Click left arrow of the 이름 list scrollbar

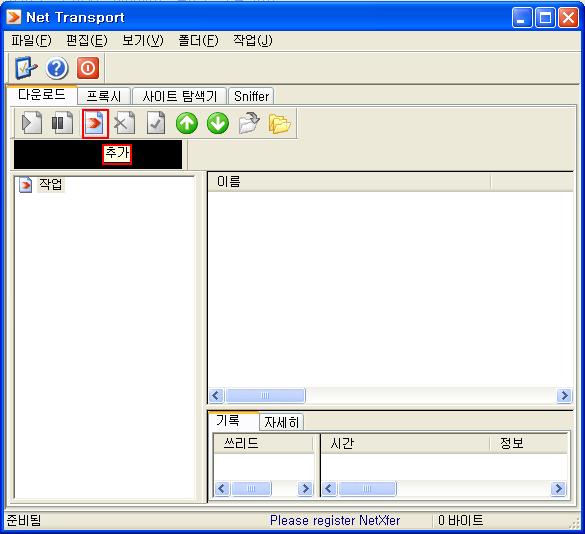point(216,396)
